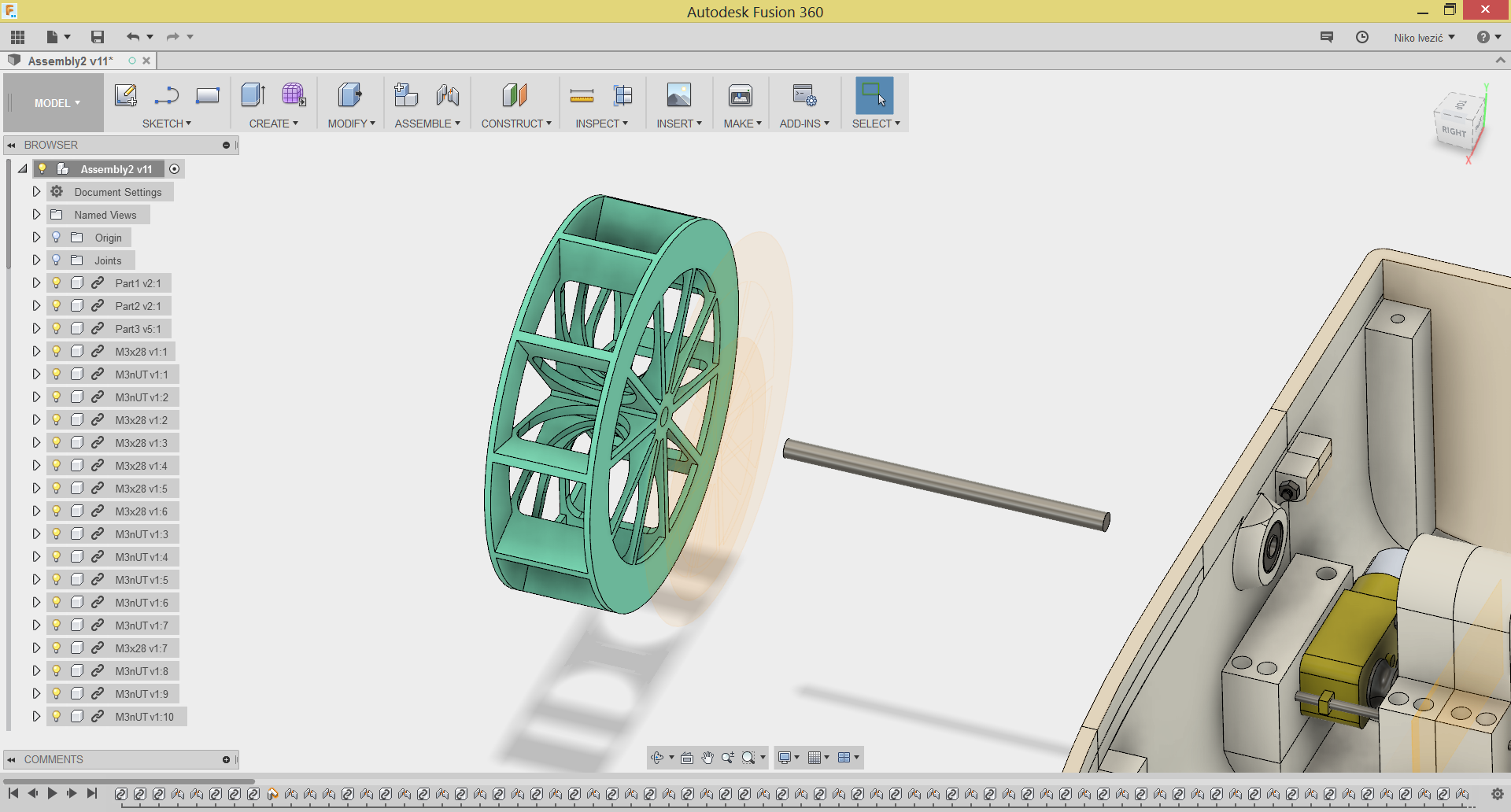Collapse the Assembly2 v11 root node
The width and height of the screenshot is (1511, 812).
coord(23,168)
